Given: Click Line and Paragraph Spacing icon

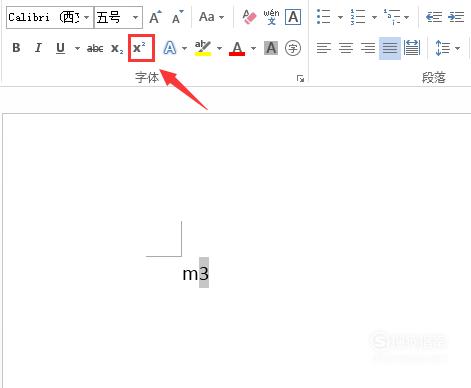Looking at the screenshot, I should pyautogui.click(x=443, y=48).
